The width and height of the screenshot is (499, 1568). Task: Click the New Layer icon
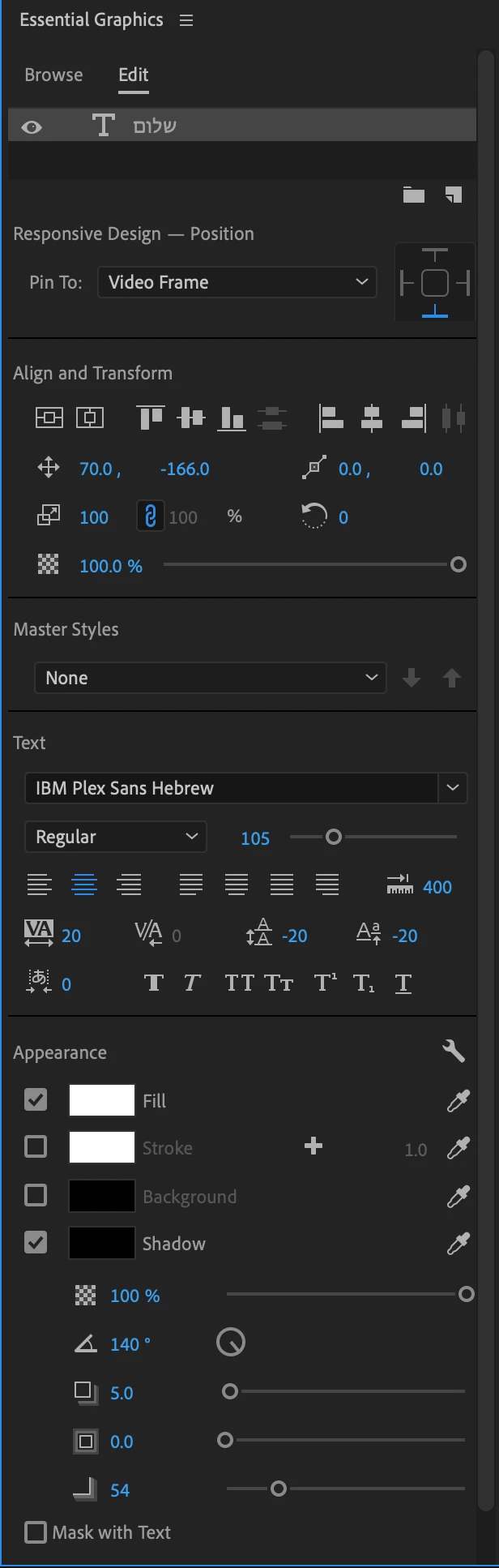point(454,195)
